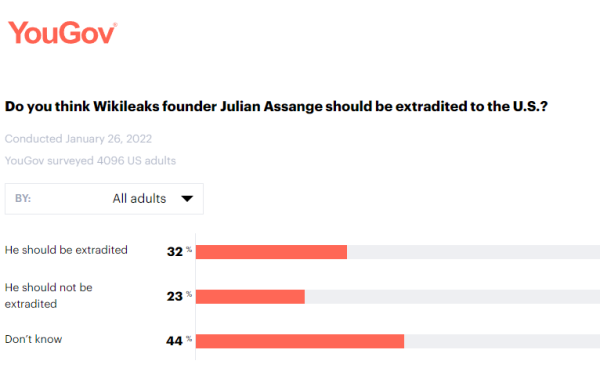Click the red bar for He should not be extradited
The image size is (600, 375).
(250, 297)
